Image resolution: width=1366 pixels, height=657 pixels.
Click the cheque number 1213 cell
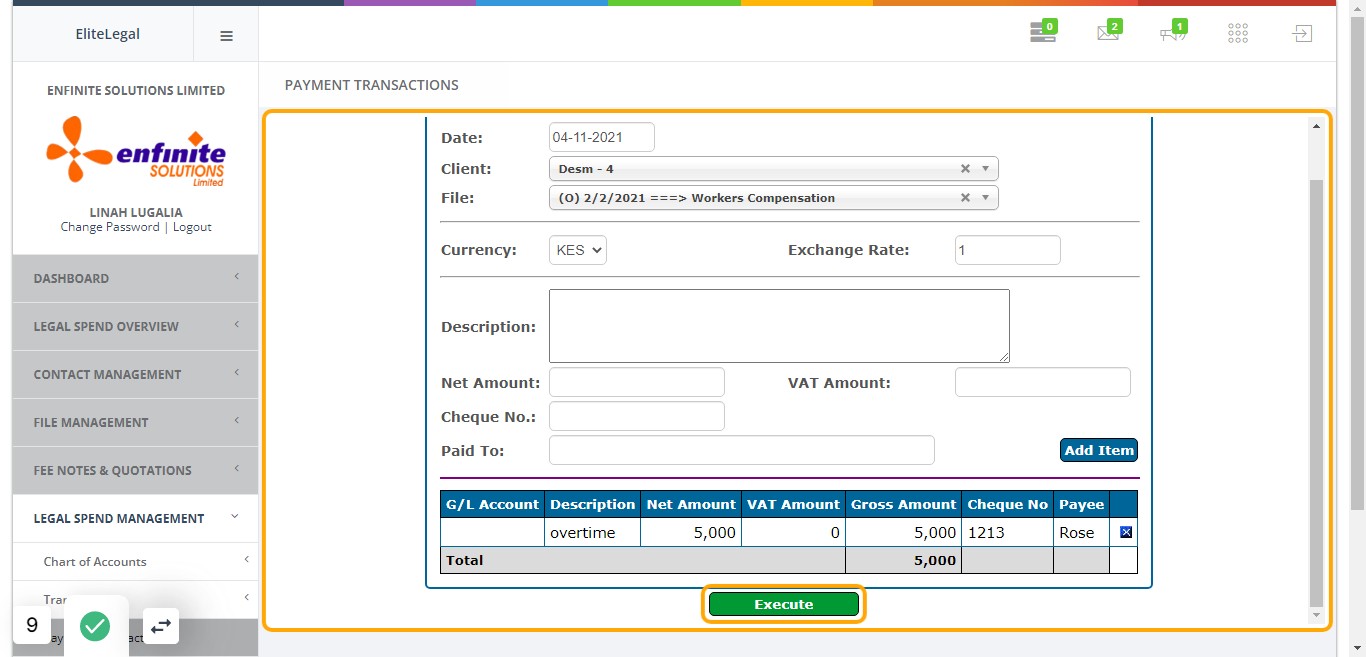(1007, 533)
